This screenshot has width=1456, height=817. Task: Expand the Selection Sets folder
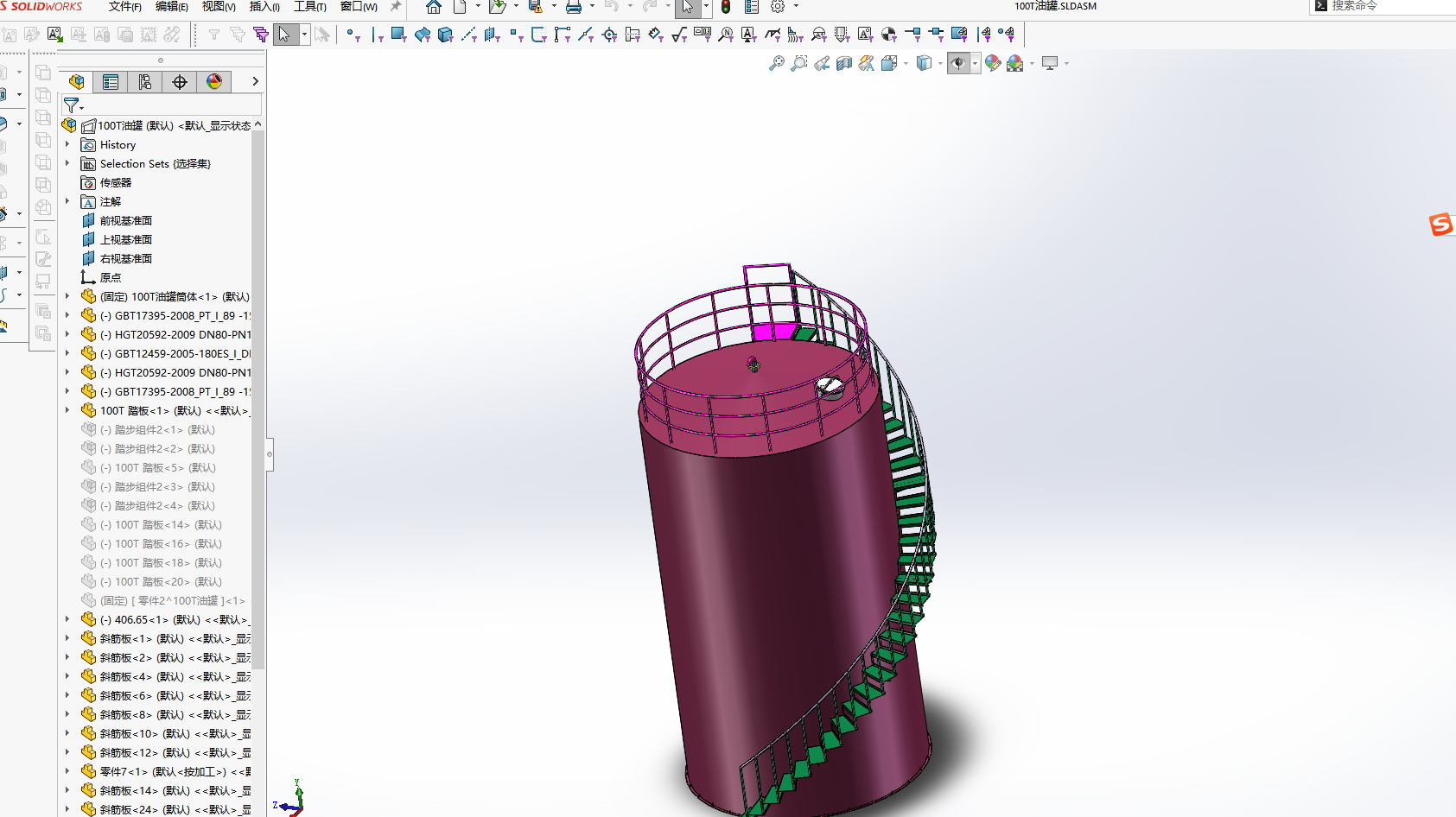click(x=67, y=164)
